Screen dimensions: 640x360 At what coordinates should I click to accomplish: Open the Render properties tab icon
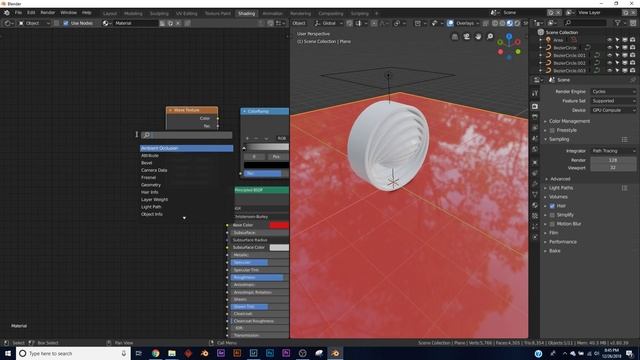tap(535, 107)
